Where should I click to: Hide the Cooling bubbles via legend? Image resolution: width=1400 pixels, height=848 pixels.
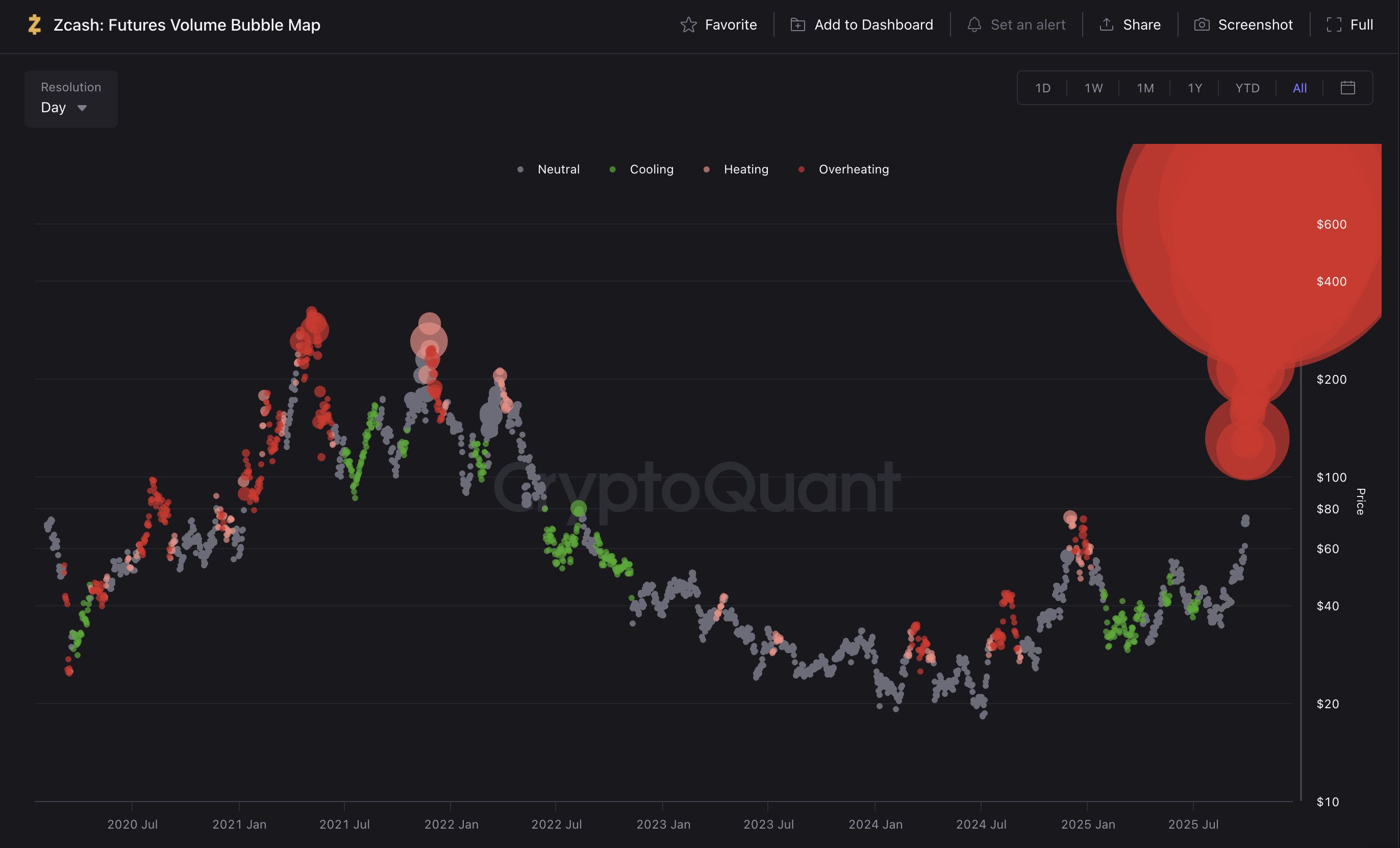click(643, 169)
